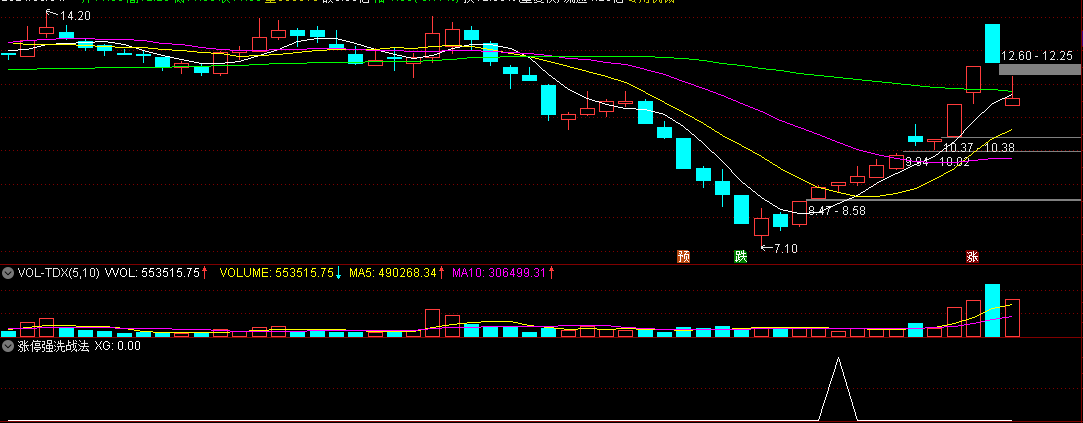Viewport: 1083px width, 423px height.
Task: Collapse the VOL-TDX indicator chevron icon
Action: point(8,273)
